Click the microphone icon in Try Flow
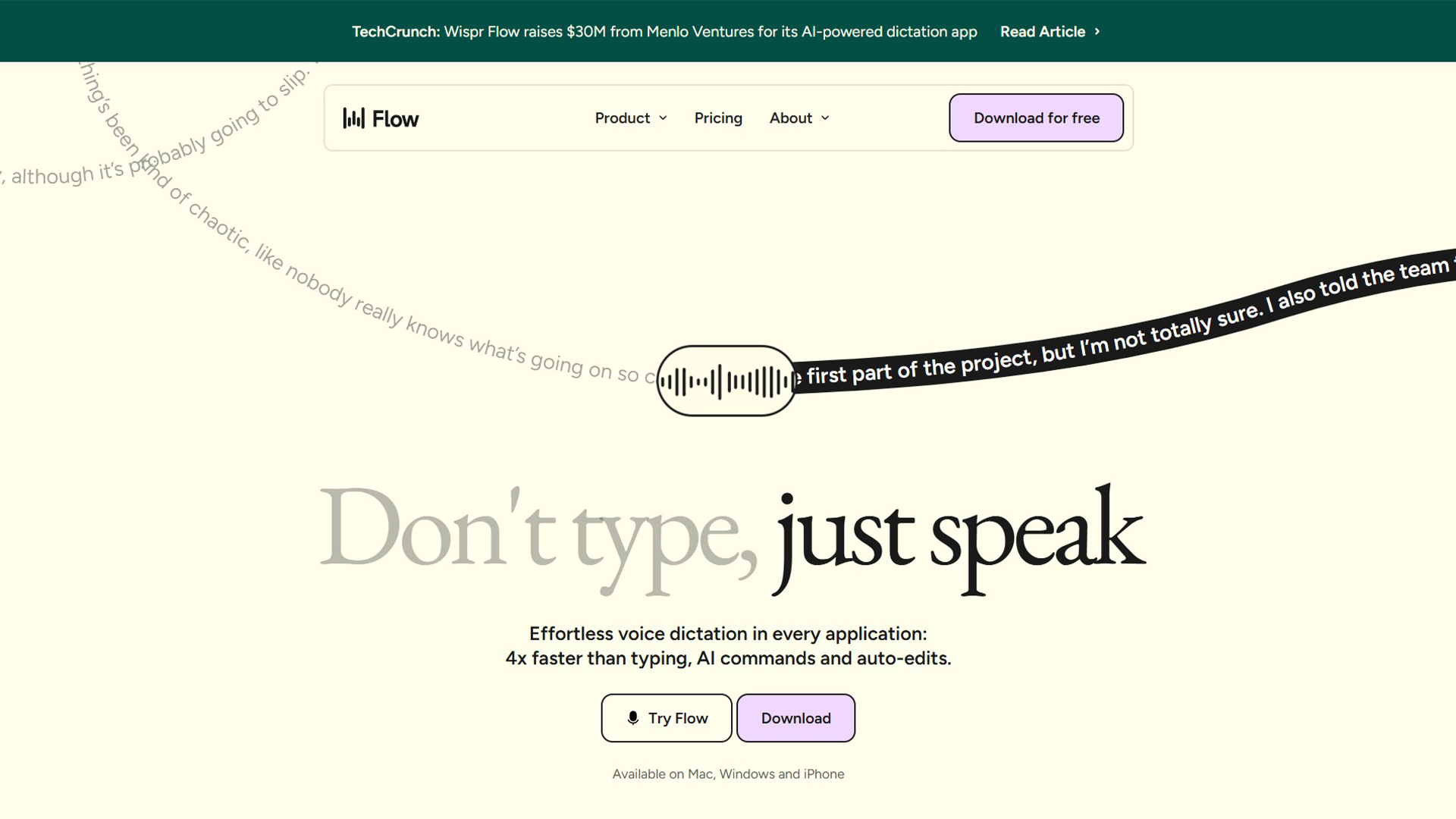This screenshot has width=1456, height=819. pyautogui.click(x=633, y=717)
